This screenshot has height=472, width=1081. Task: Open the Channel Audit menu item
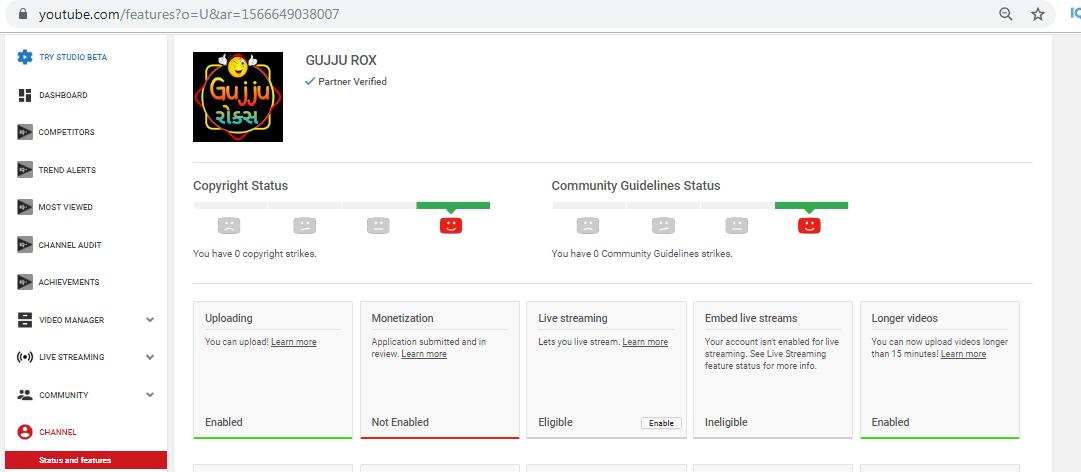[x=70, y=245]
